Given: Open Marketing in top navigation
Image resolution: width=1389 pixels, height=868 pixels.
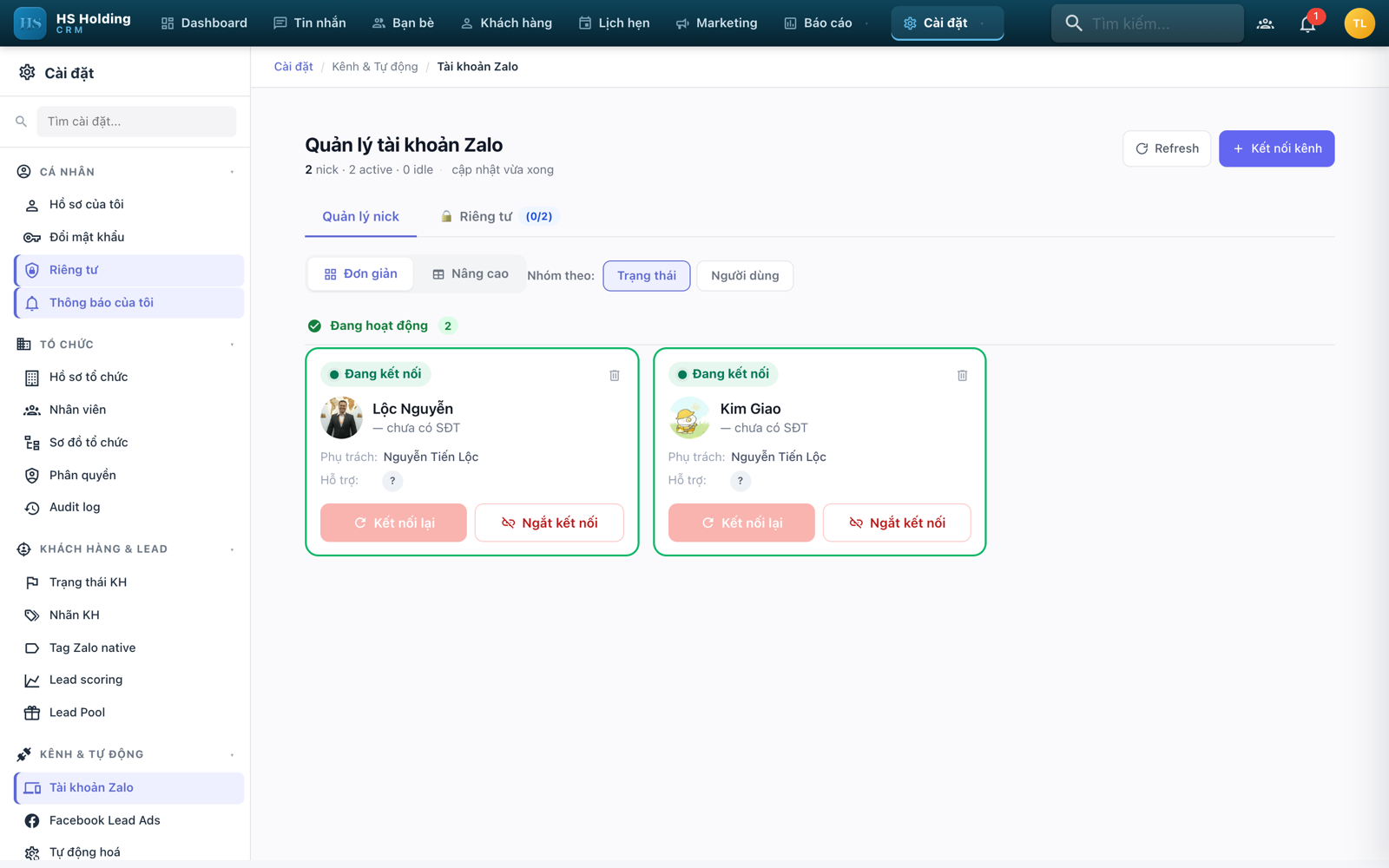Looking at the screenshot, I should pos(716,23).
